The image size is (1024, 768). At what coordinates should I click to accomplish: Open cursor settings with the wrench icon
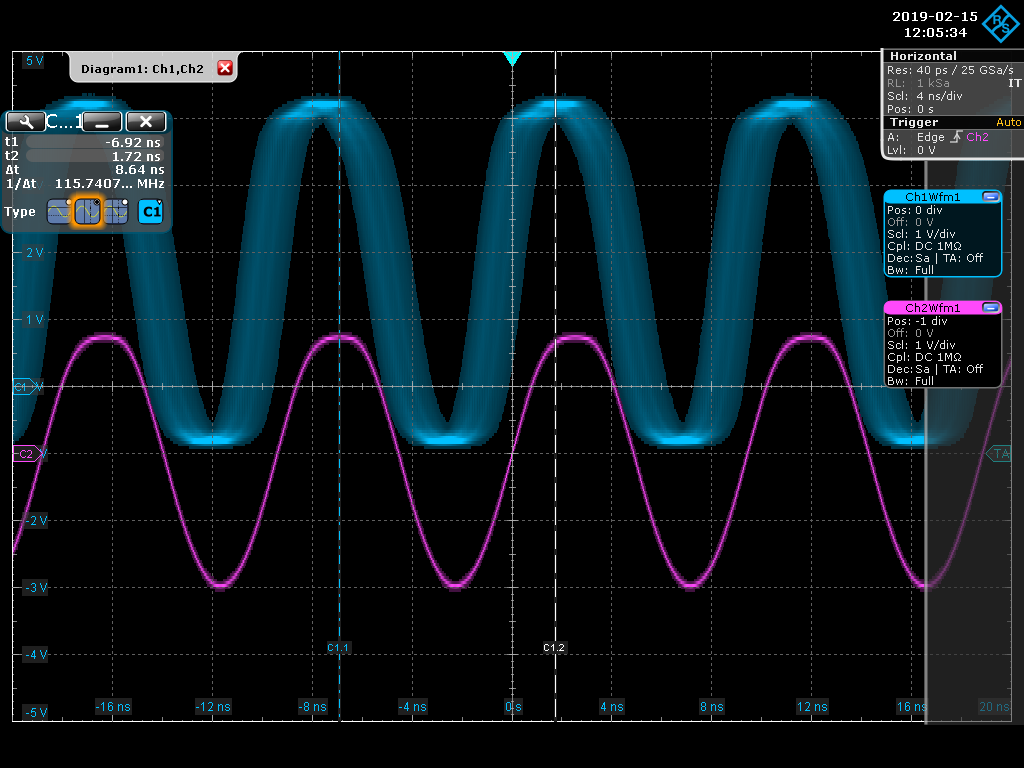click(25, 122)
